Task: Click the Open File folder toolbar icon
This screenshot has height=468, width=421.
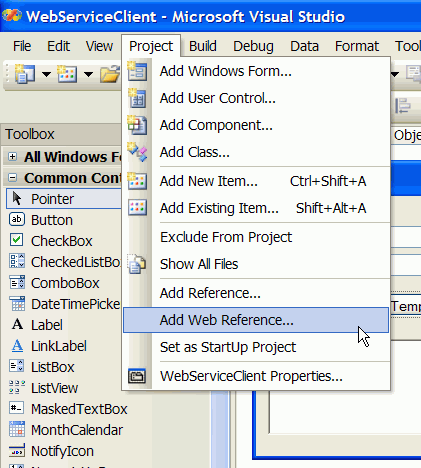Action: tap(110, 74)
